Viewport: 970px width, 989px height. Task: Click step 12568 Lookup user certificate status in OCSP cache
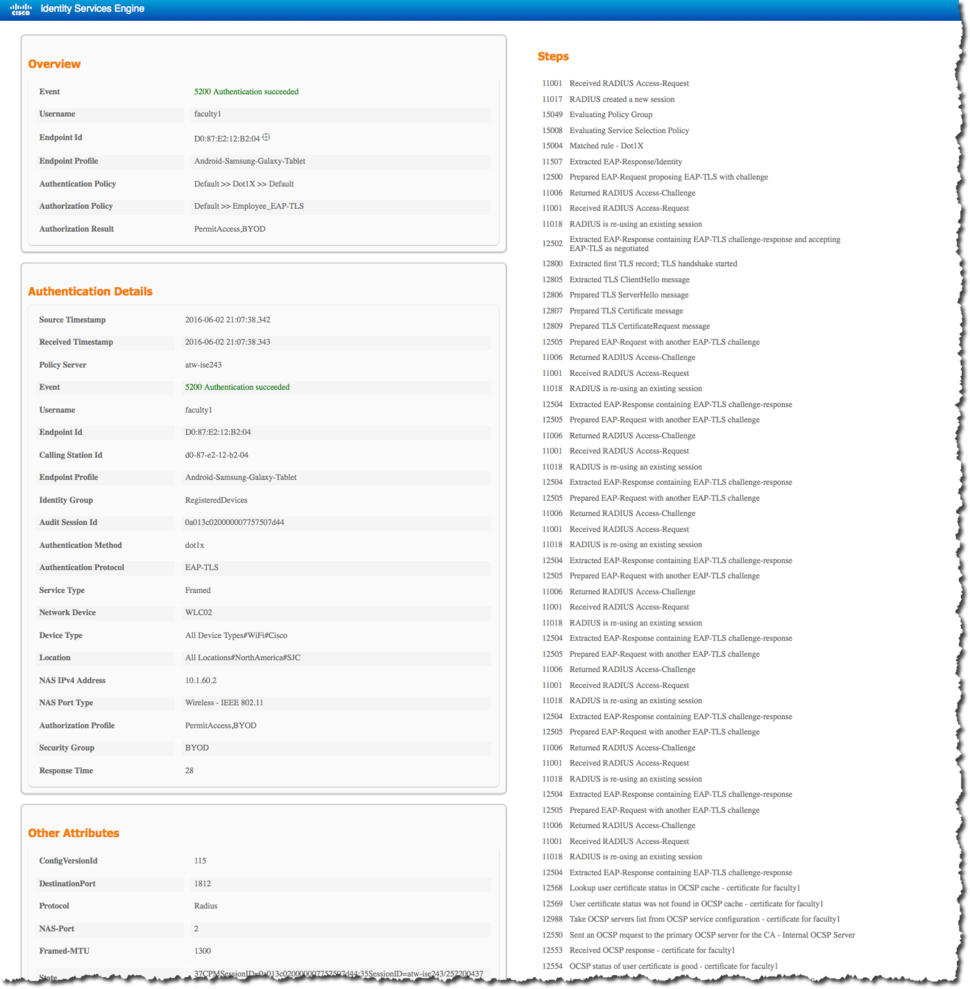click(671, 888)
